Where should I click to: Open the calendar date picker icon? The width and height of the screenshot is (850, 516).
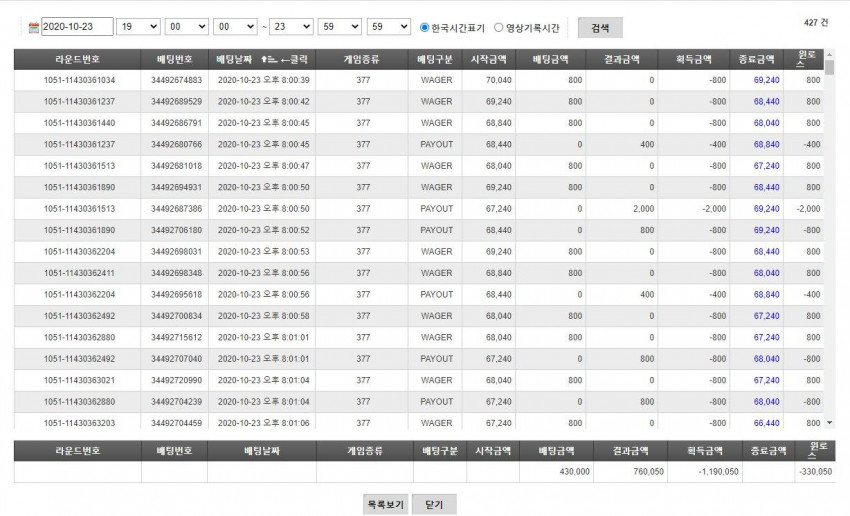coord(34,27)
